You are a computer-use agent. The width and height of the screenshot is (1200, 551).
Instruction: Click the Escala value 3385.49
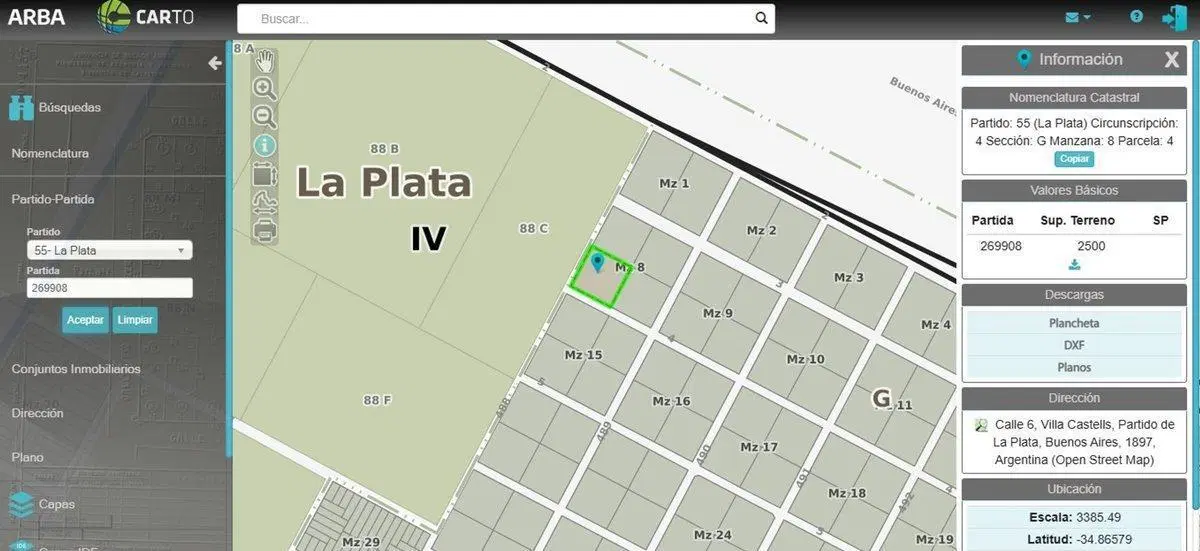click(1100, 517)
